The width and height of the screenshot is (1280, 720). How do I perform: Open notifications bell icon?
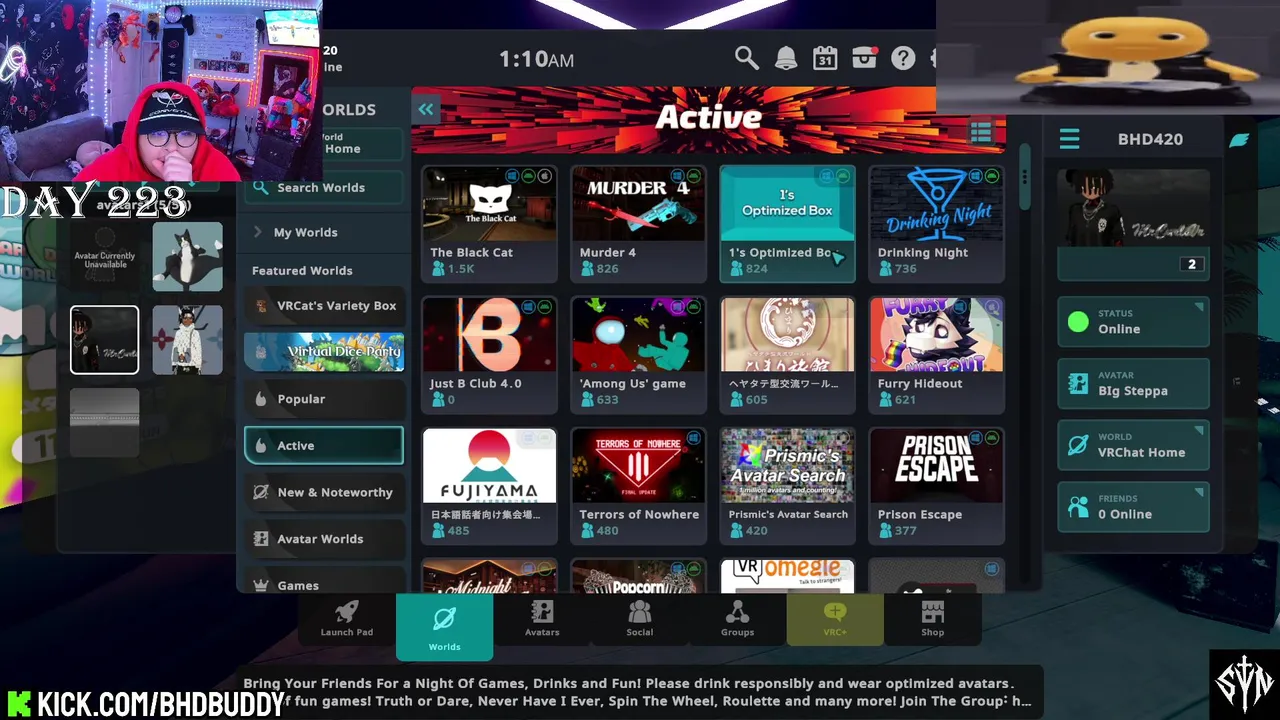tap(786, 58)
